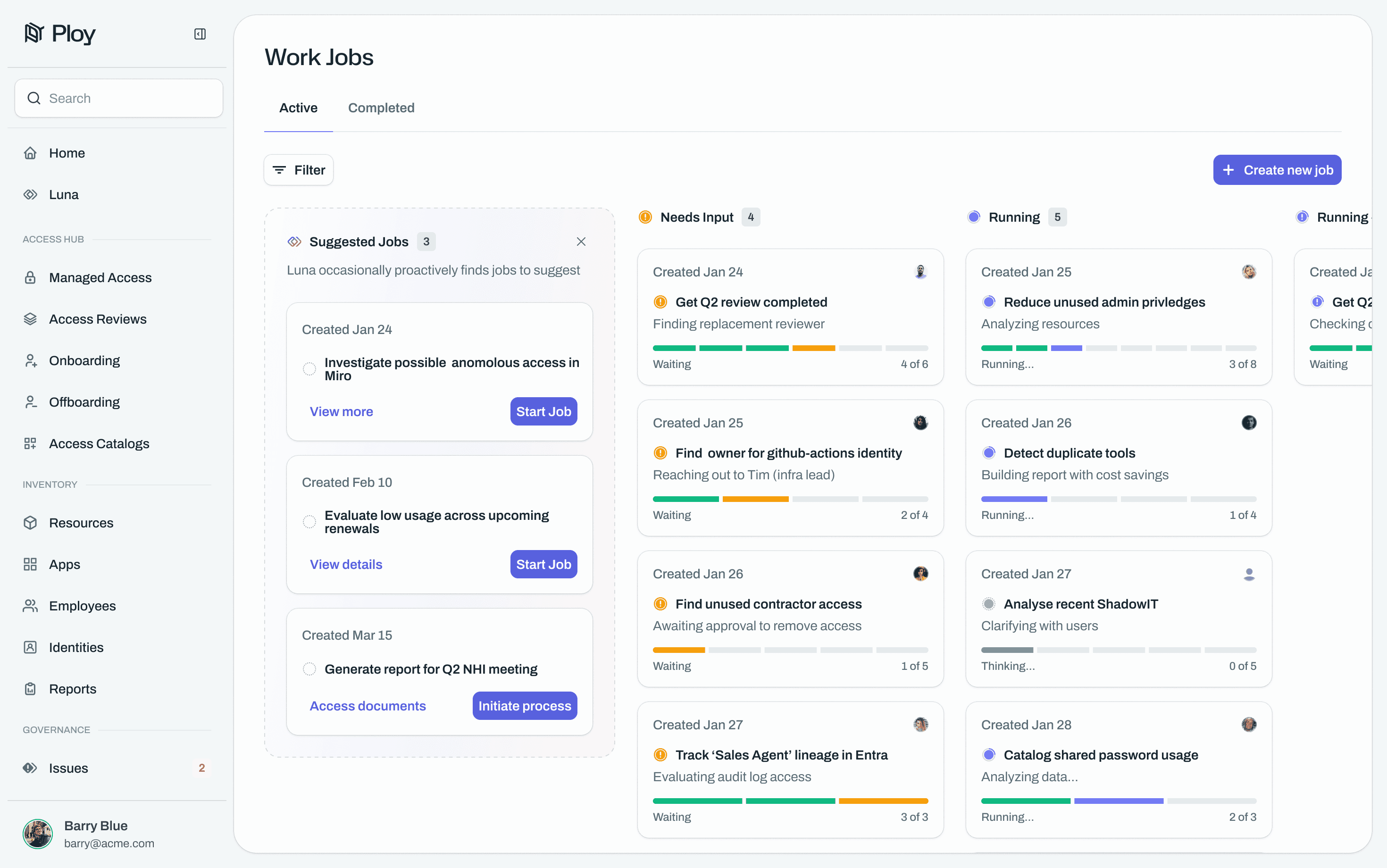Click the Luna icon in sidebar
Image resolution: width=1387 pixels, height=868 pixels.
click(30, 195)
